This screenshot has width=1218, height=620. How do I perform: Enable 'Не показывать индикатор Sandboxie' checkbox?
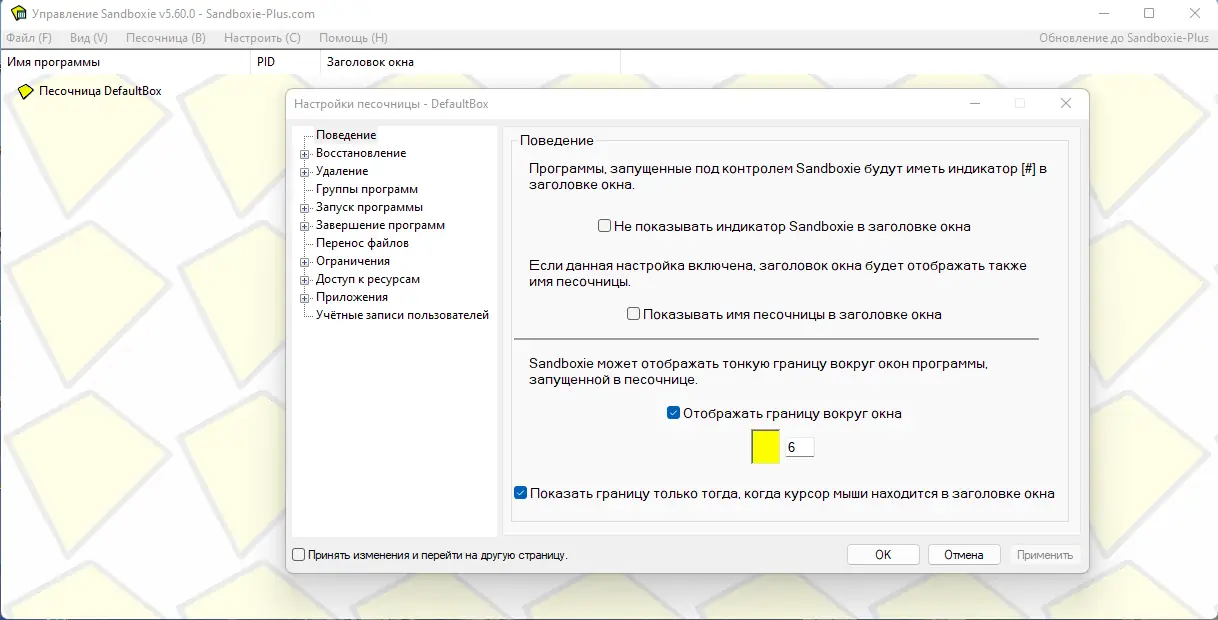[x=604, y=226]
